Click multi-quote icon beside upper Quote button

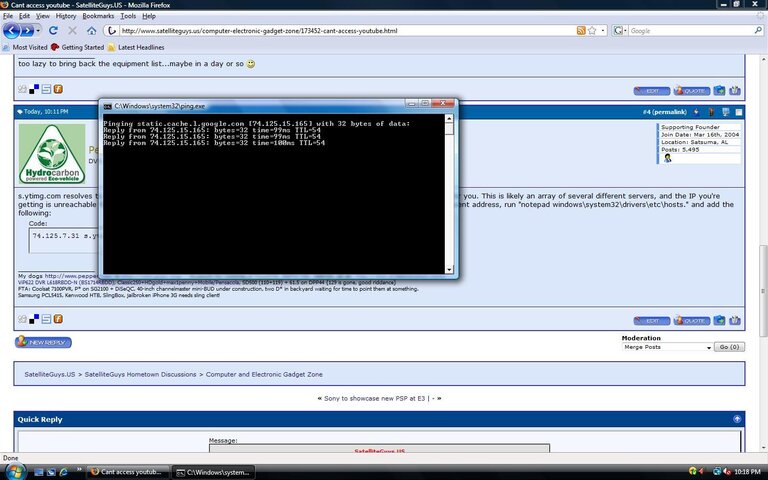(719, 91)
